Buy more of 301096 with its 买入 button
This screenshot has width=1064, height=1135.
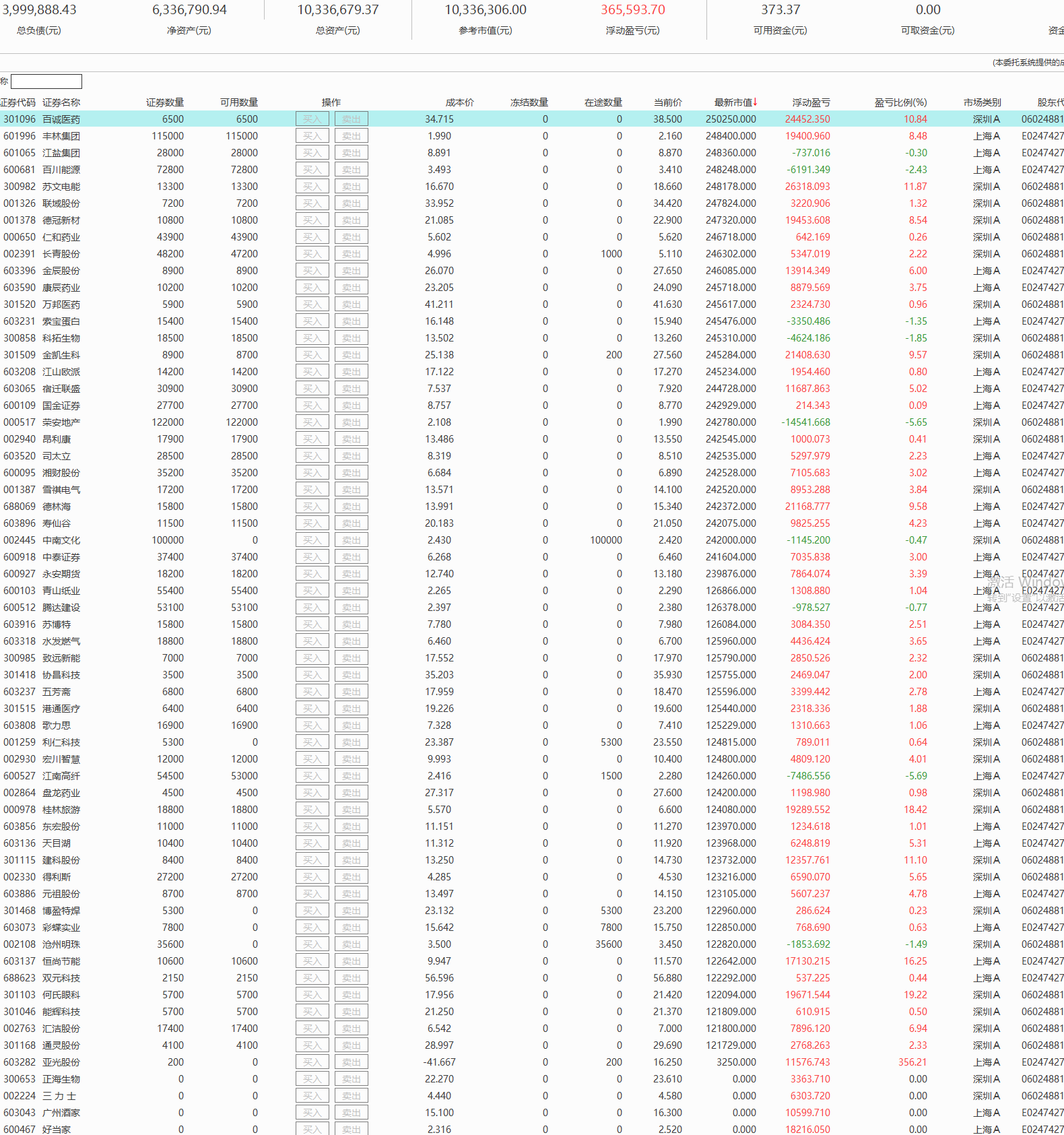point(312,119)
